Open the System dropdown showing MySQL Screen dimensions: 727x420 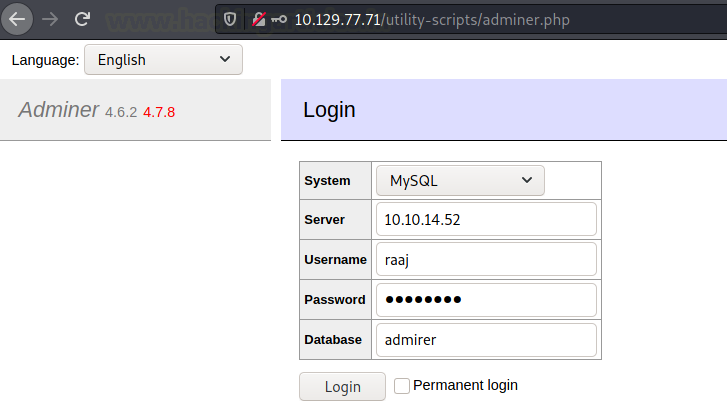coord(460,180)
